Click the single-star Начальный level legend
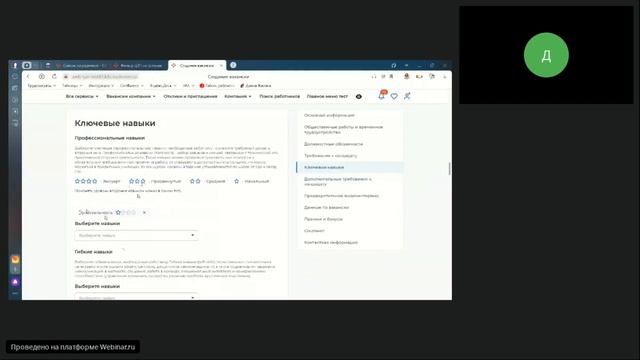This screenshot has height=360, width=640. pyautogui.click(x=251, y=181)
